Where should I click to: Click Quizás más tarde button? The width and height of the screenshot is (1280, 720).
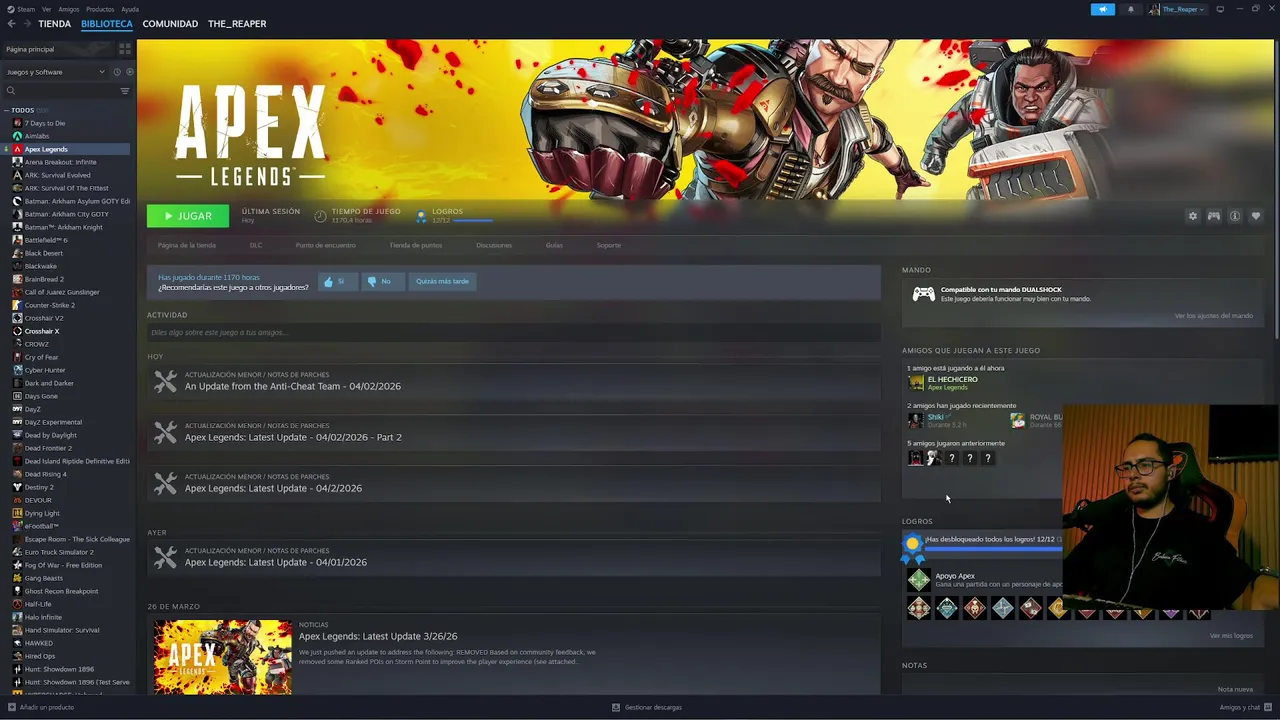coord(442,282)
